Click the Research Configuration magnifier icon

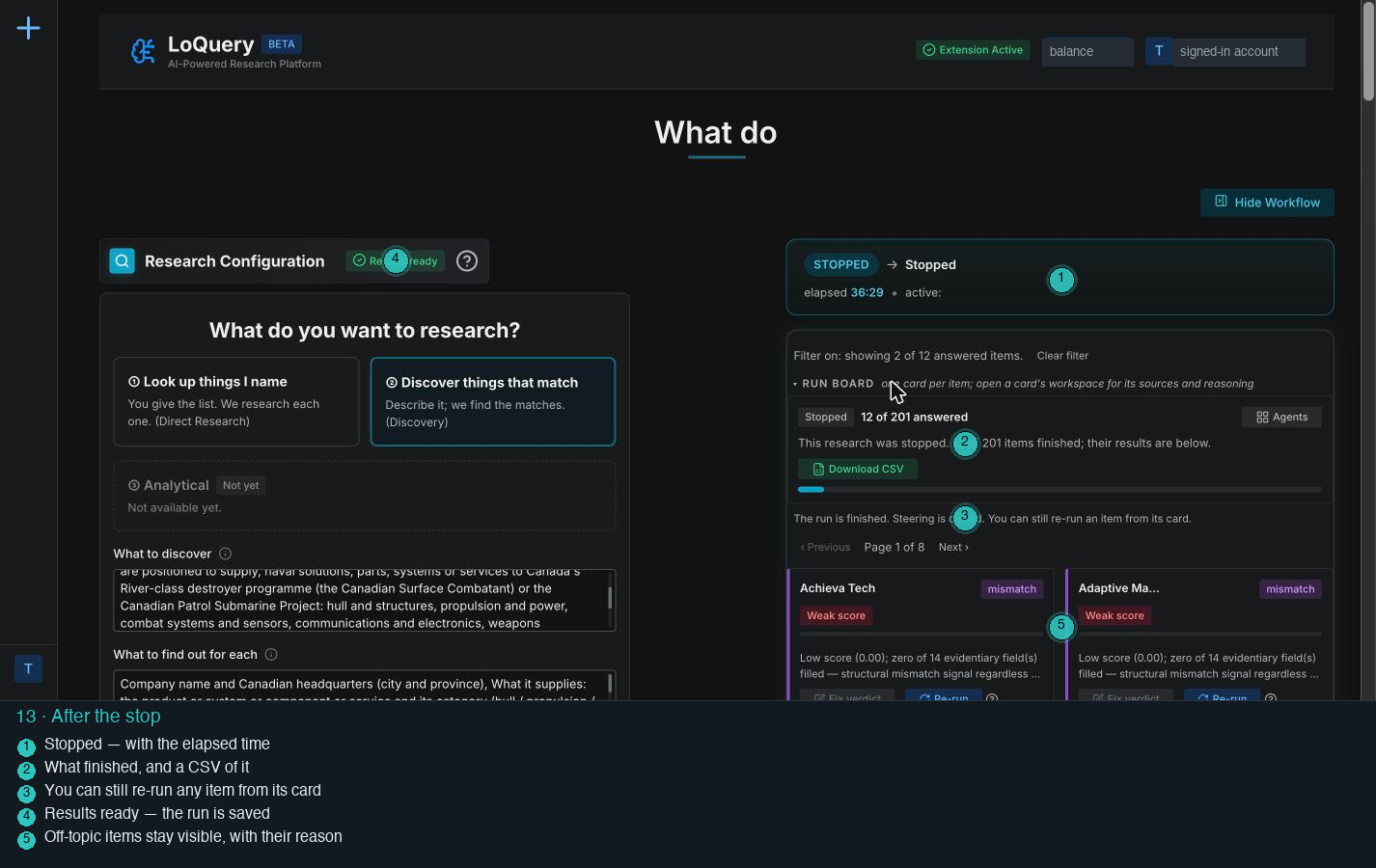(122, 261)
